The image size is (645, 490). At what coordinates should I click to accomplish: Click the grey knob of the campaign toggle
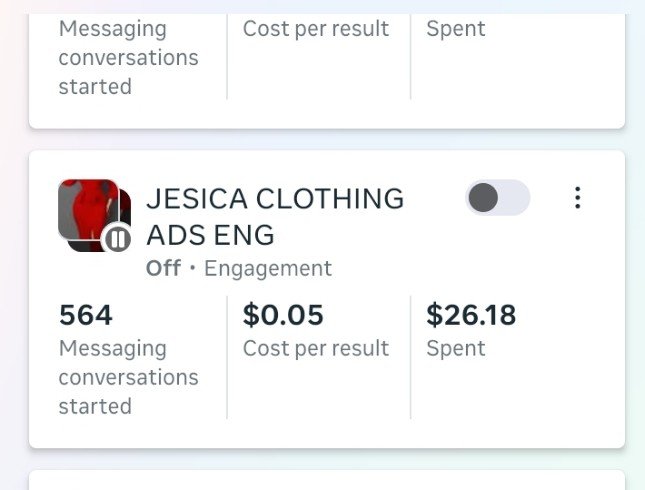[x=484, y=198]
